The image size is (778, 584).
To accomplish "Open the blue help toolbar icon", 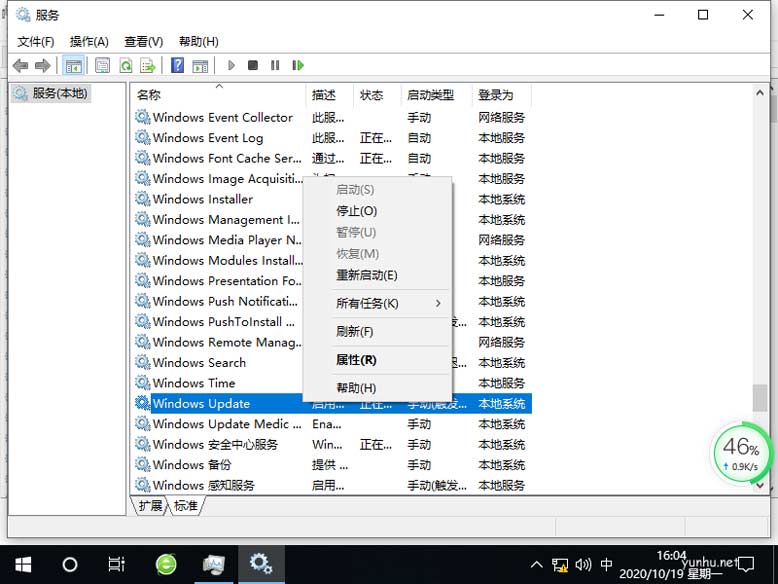I will (x=177, y=66).
